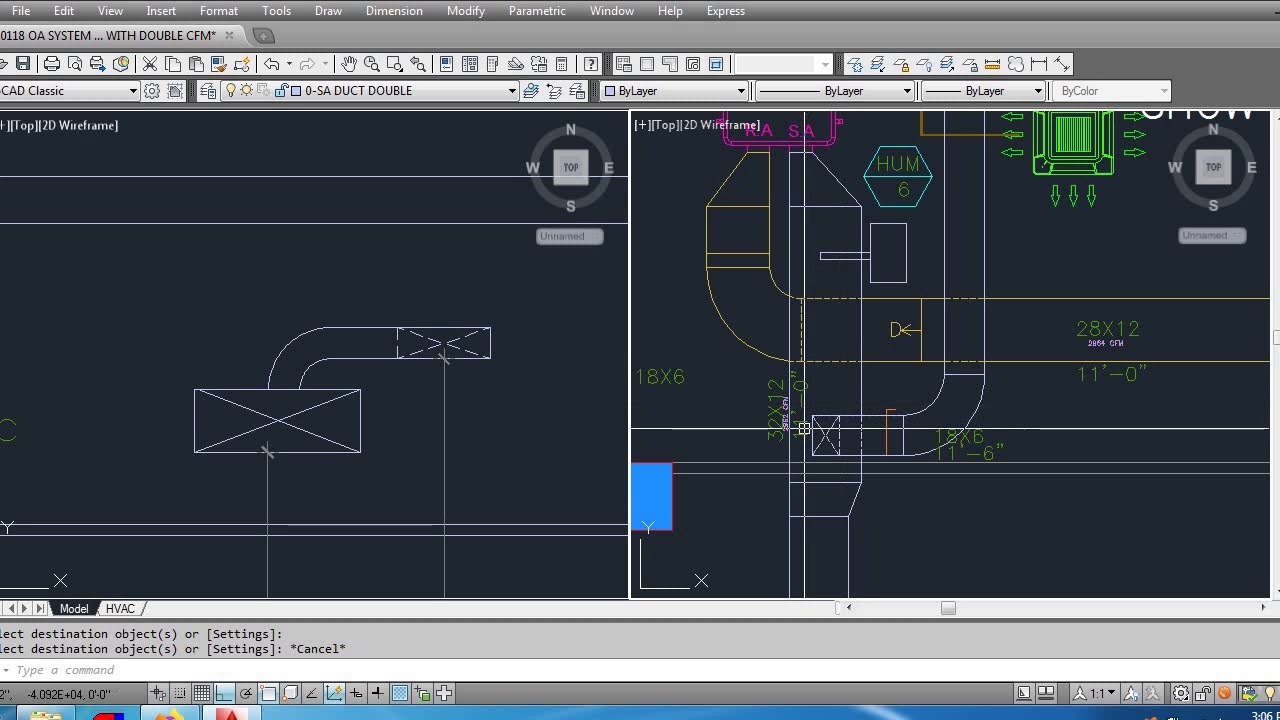
Task: Click the command line input field
Action: (x=640, y=670)
